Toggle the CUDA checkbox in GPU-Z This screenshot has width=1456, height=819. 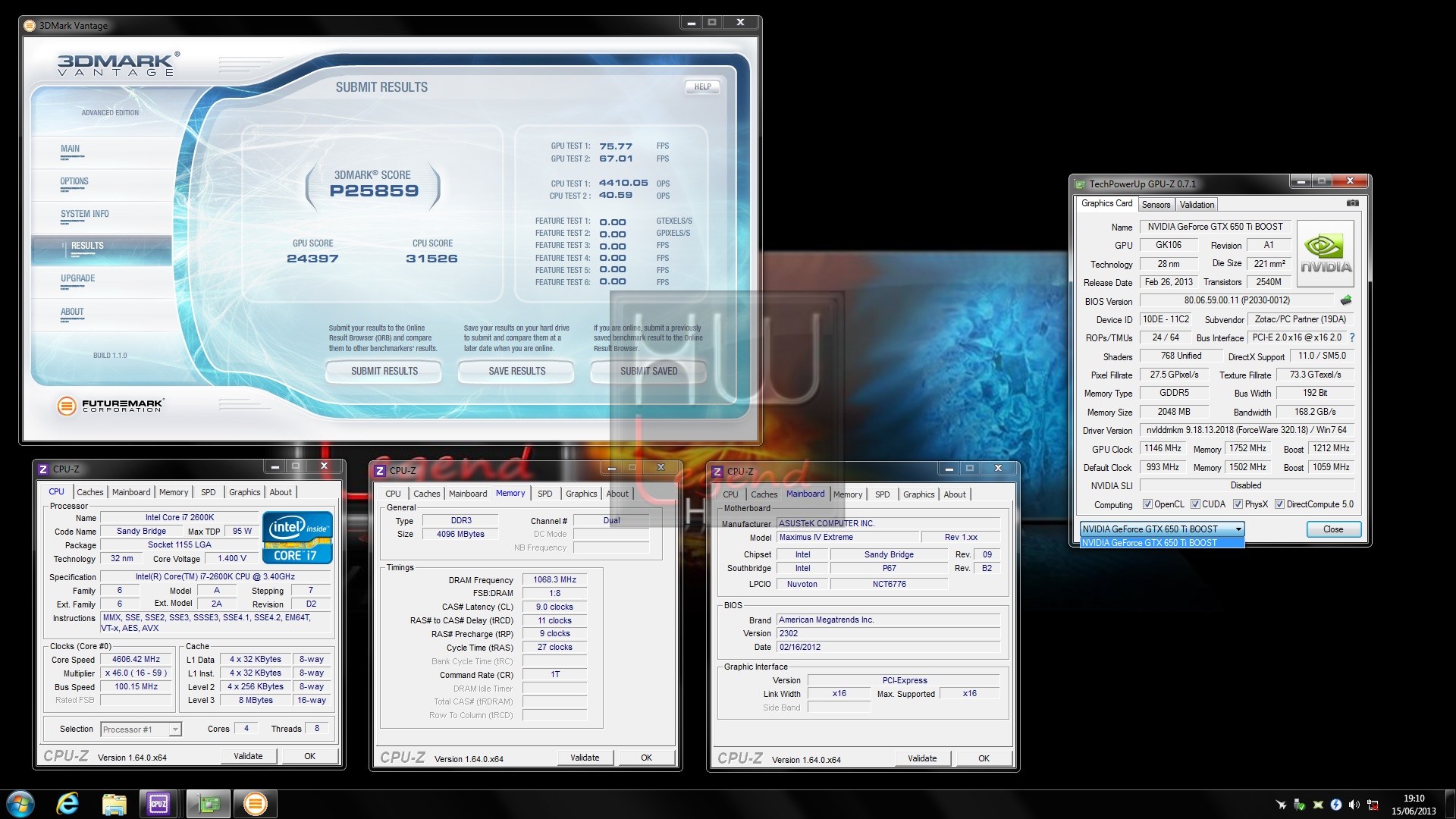pos(1195,504)
